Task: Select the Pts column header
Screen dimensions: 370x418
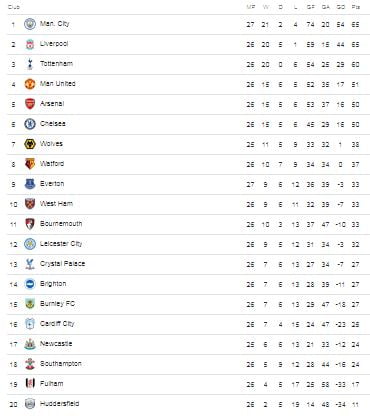Action: pyautogui.click(x=356, y=7)
